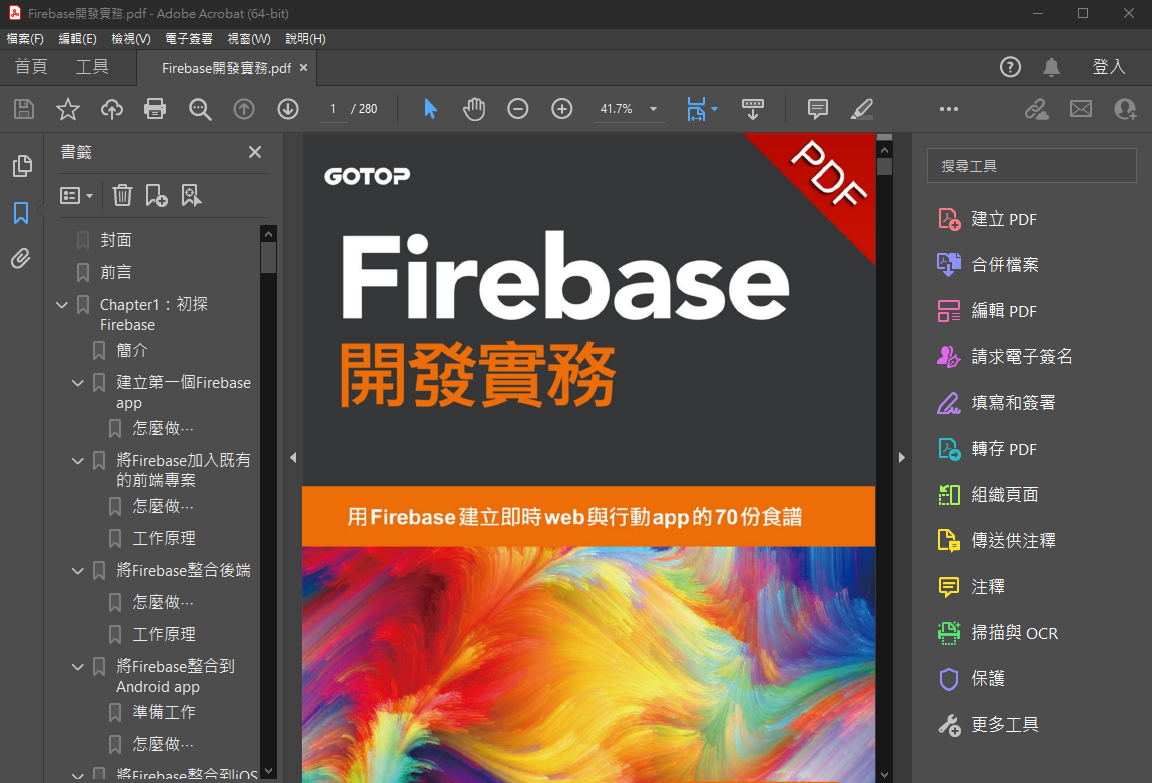Viewport: 1152px width, 783px height.
Task: Open the zoom percentage dropdown
Action: (x=653, y=109)
